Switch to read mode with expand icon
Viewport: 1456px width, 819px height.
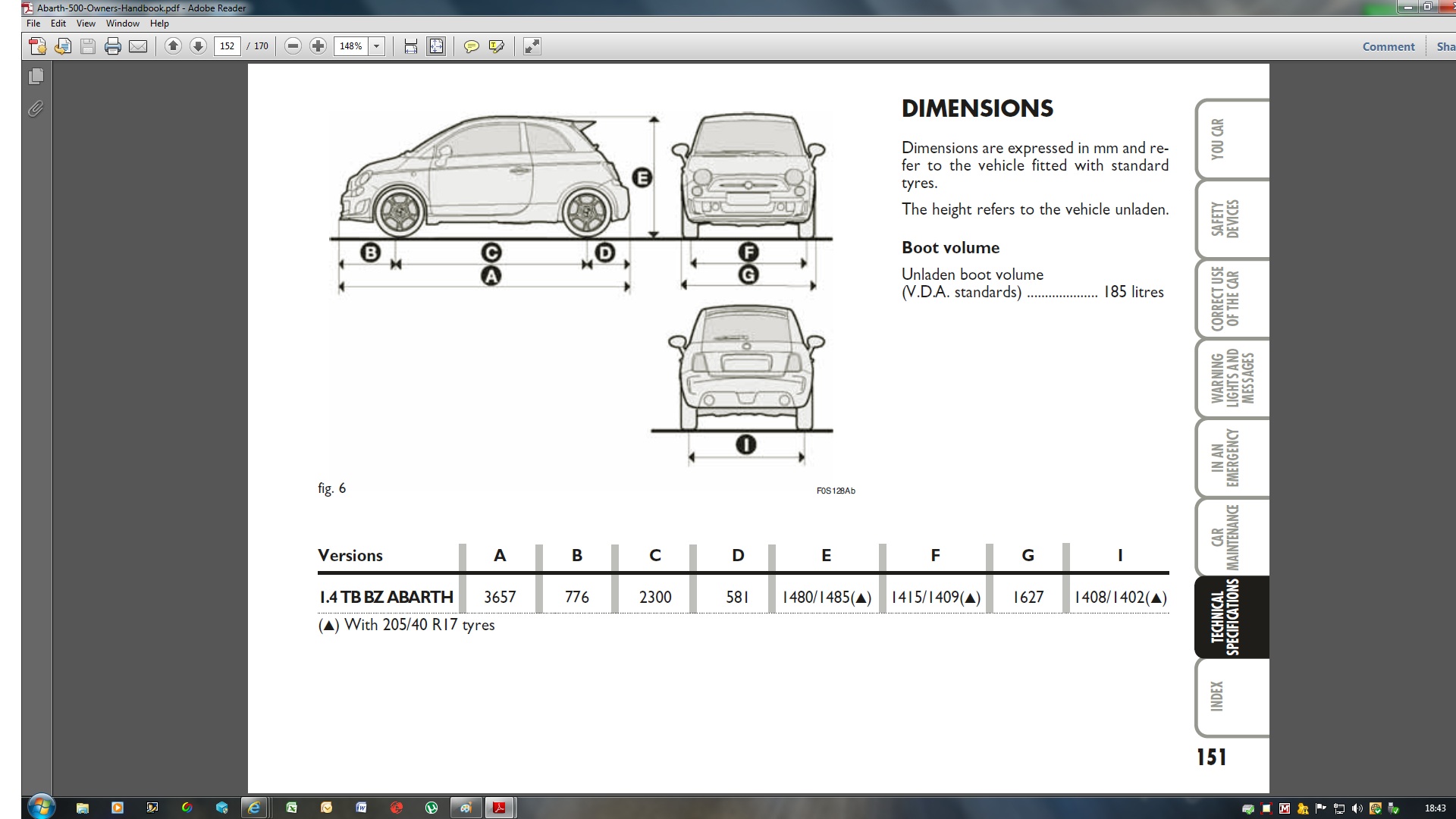pos(532,46)
